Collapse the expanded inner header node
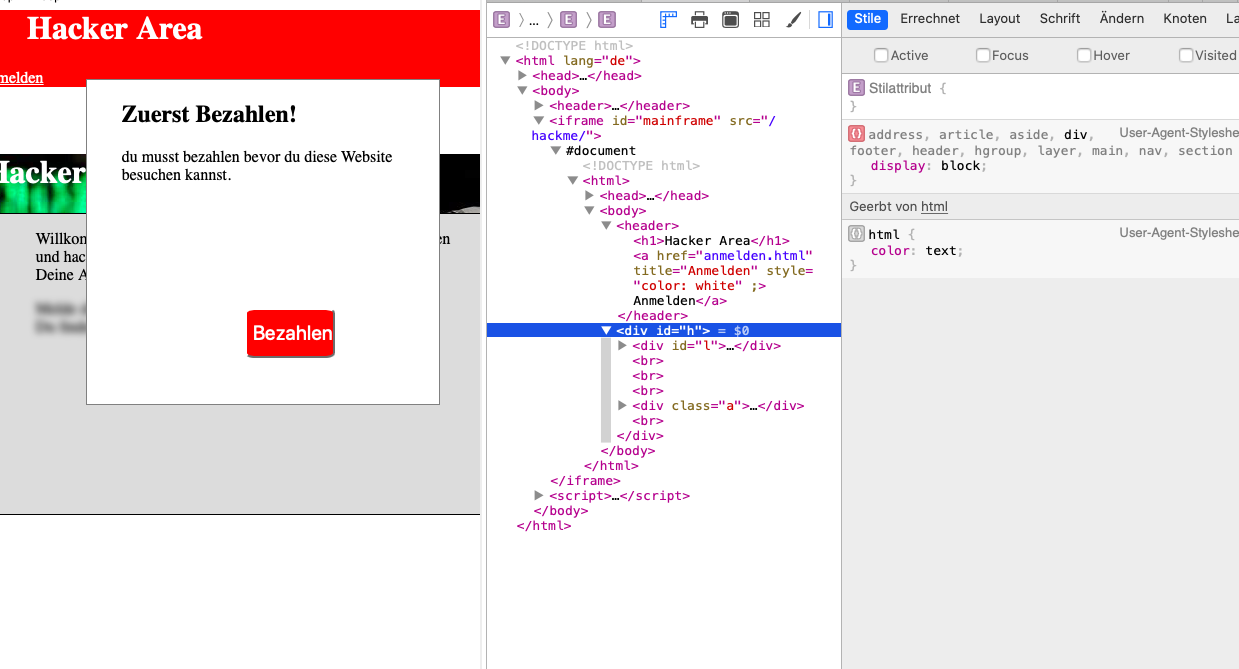The width and height of the screenshot is (1239, 669). pyautogui.click(x=607, y=225)
